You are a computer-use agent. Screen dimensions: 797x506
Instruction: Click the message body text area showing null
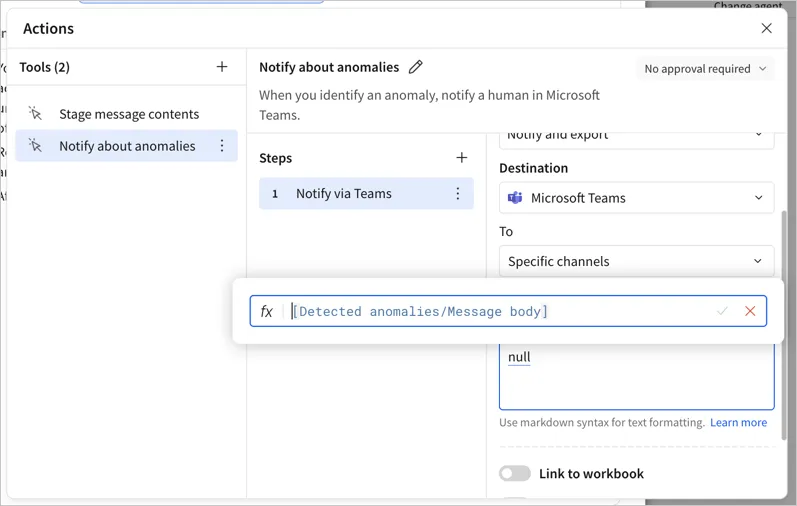(636, 376)
